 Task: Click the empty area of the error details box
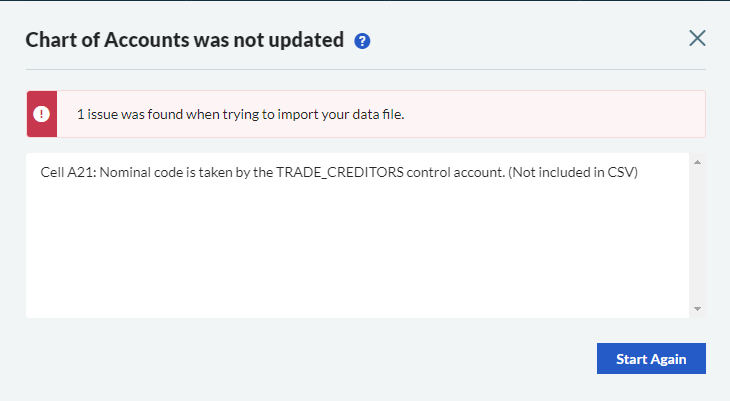click(350, 250)
